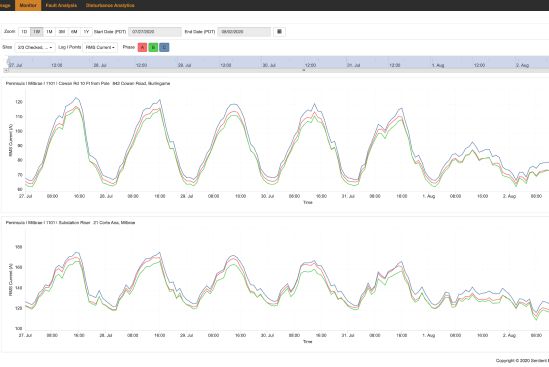The image size is (549, 367).
Task: Select the Cowan Rd chart title
Action: coord(88,83)
